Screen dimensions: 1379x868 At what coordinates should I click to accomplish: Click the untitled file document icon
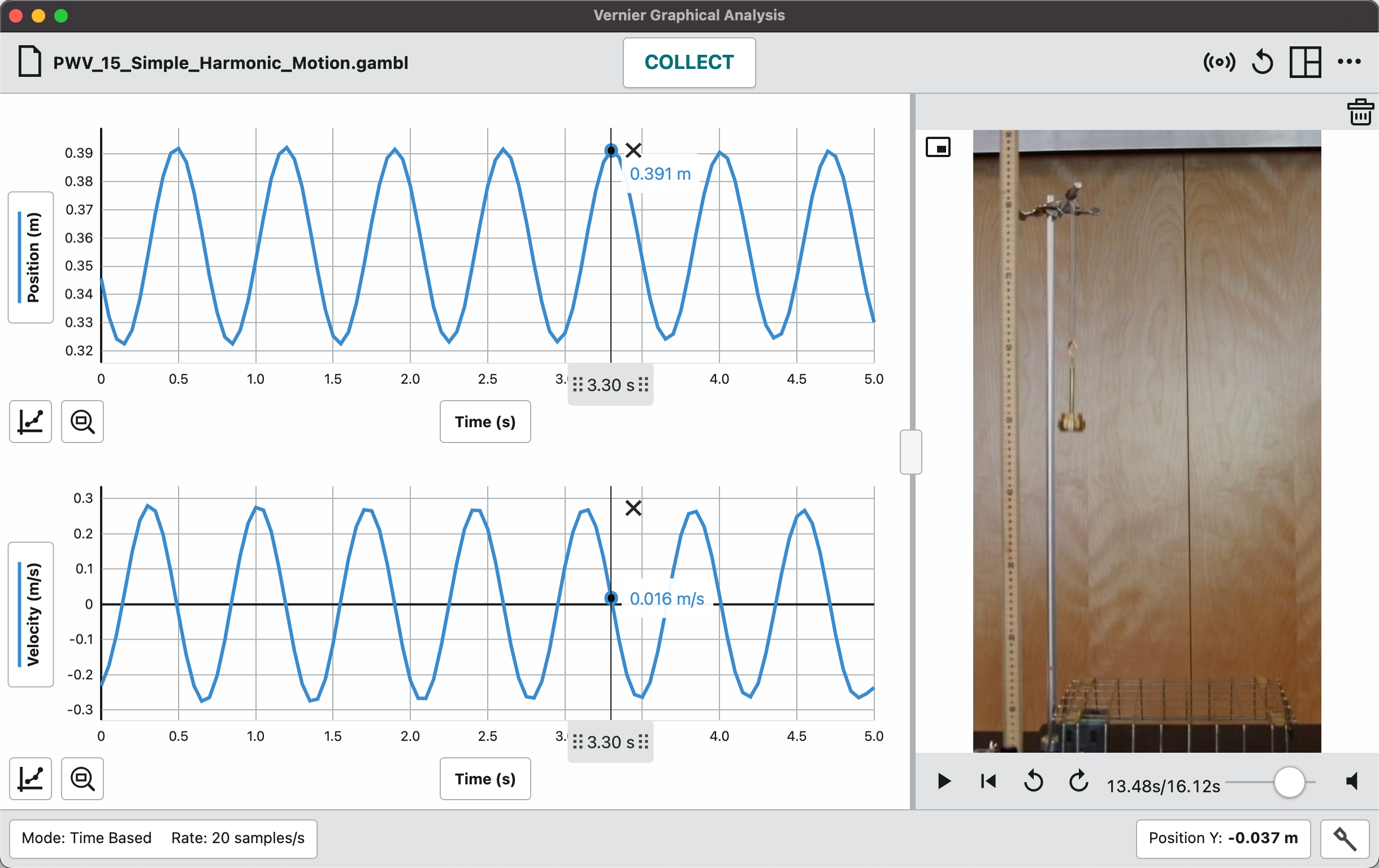[x=30, y=62]
